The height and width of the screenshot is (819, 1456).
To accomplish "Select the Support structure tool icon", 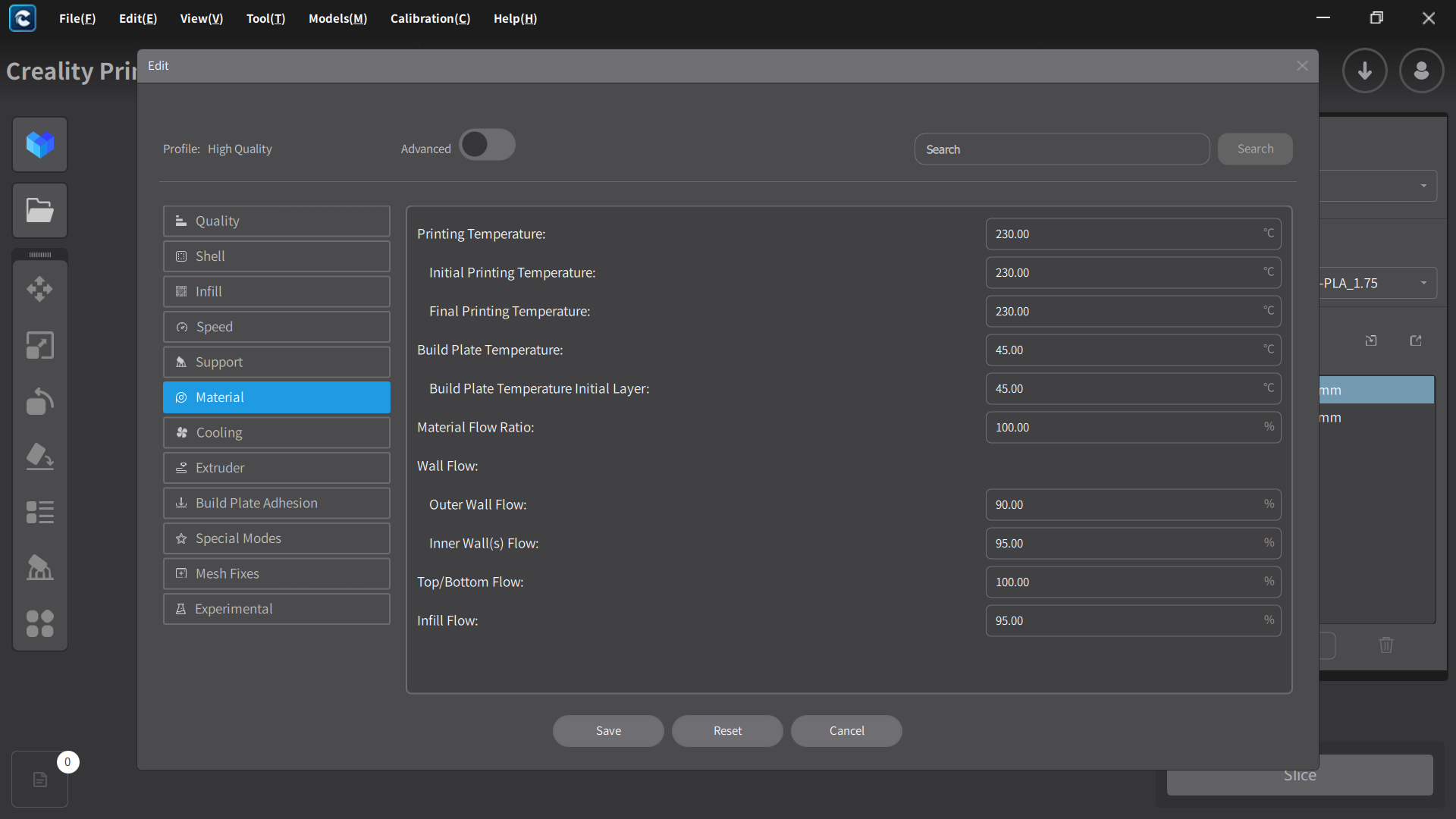I will (x=40, y=568).
